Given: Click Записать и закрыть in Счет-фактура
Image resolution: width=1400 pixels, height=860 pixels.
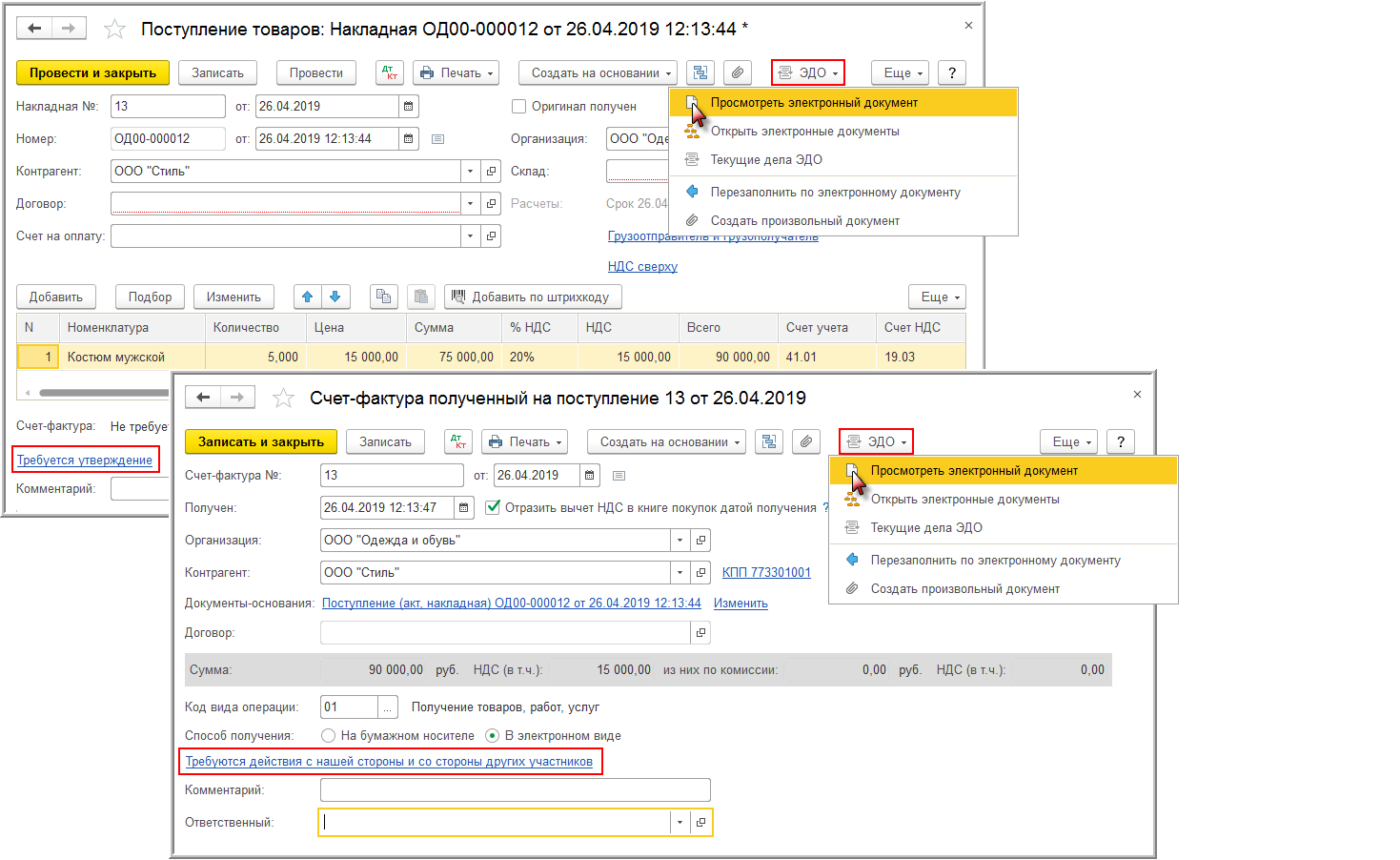Looking at the screenshot, I should (x=261, y=441).
